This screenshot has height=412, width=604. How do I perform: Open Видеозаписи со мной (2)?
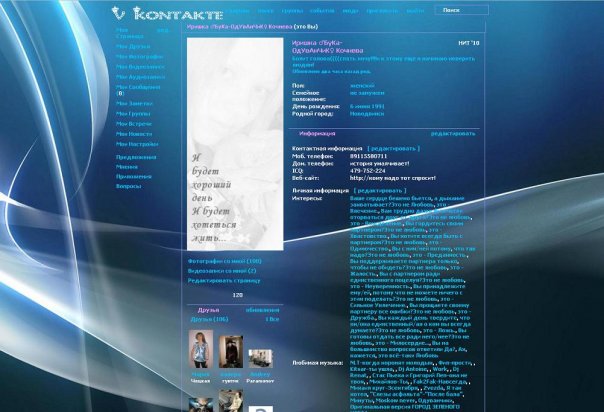coord(222,271)
